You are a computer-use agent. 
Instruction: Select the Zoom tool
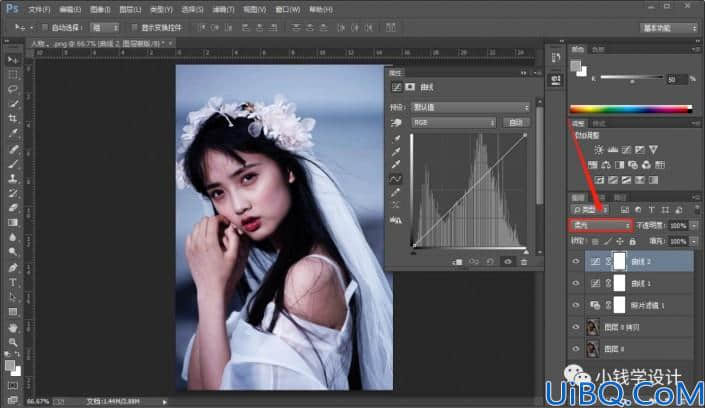click(x=13, y=342)
